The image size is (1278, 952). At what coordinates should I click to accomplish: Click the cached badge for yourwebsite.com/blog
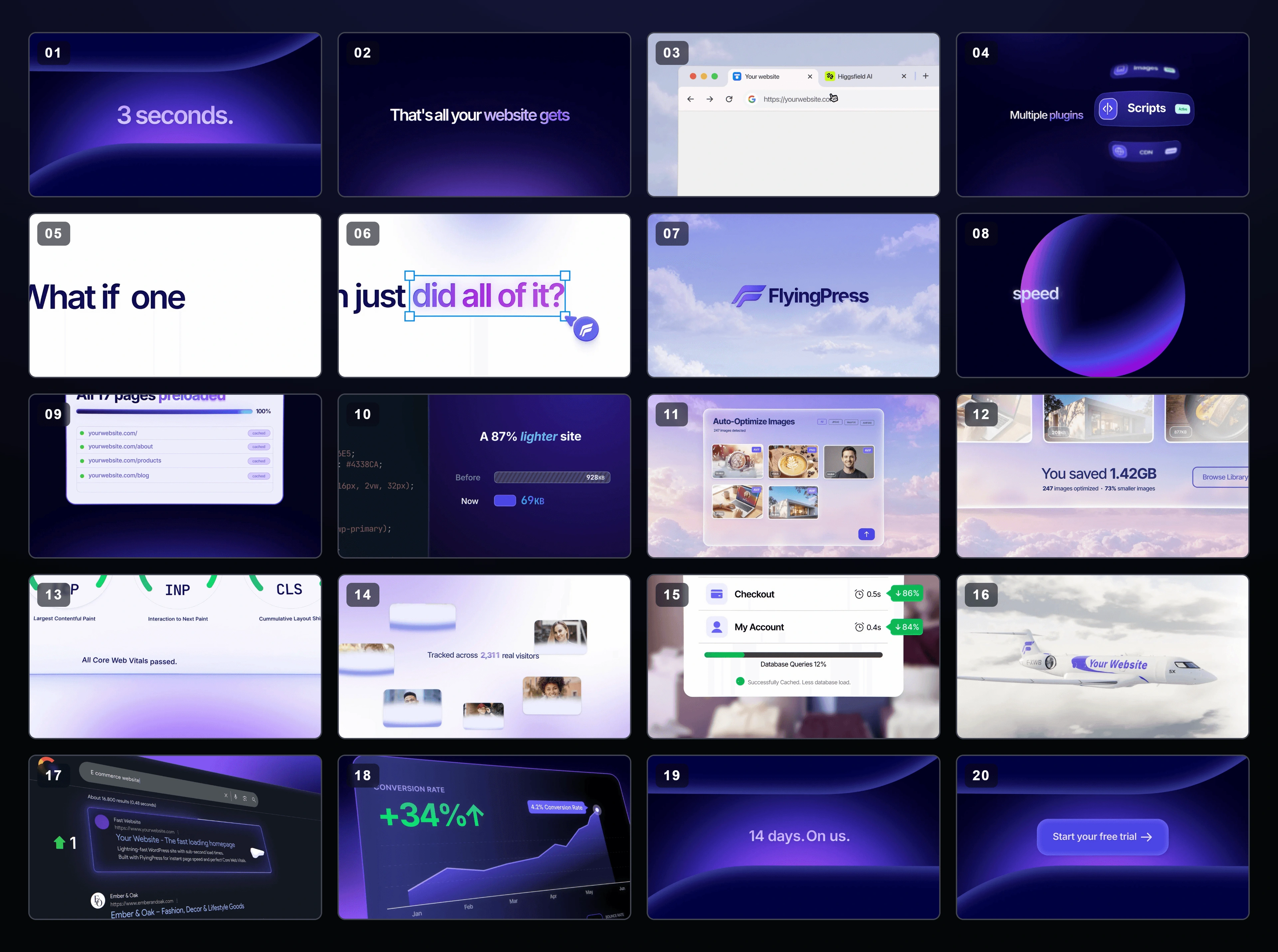(x=259, y=476)
